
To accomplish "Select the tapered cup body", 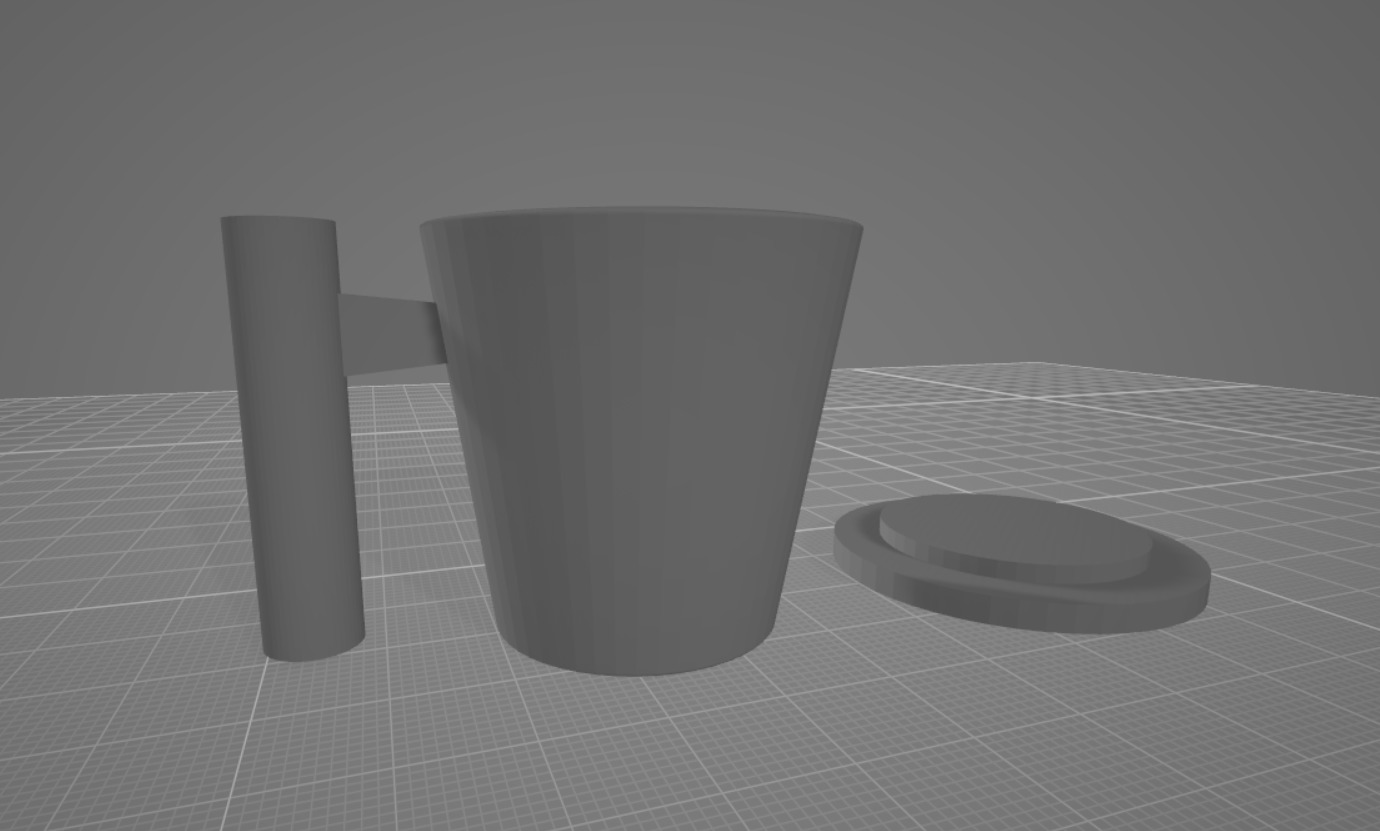I will tap(640, 440).
